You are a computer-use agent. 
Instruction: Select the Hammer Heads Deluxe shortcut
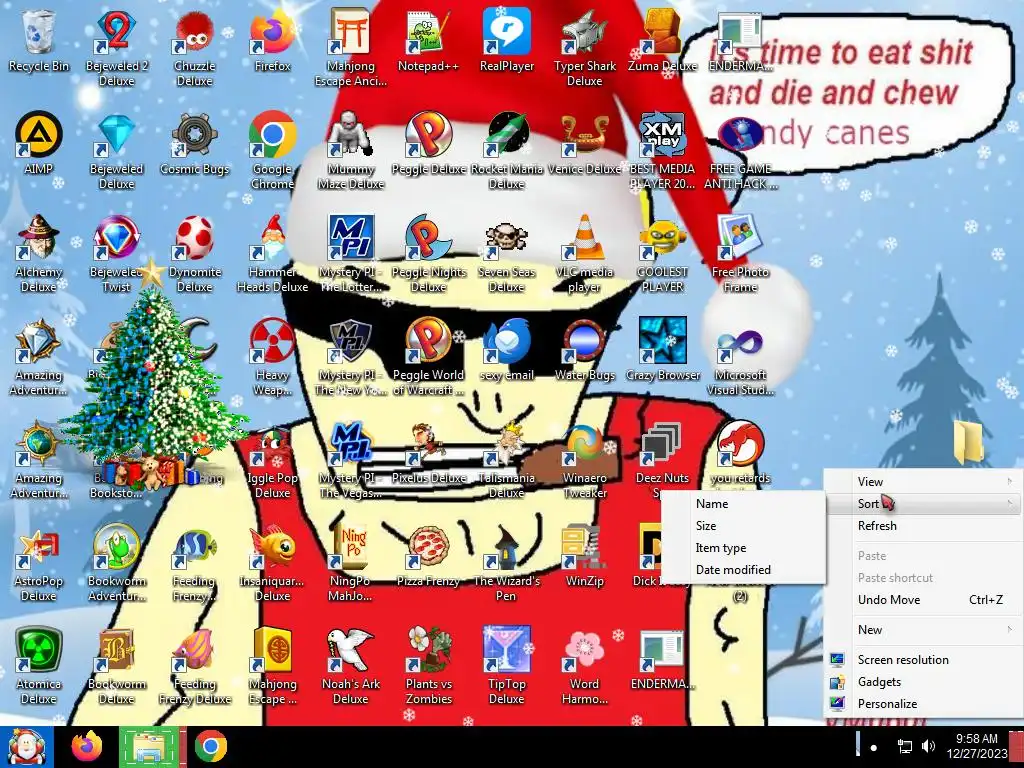coord(272,255)
